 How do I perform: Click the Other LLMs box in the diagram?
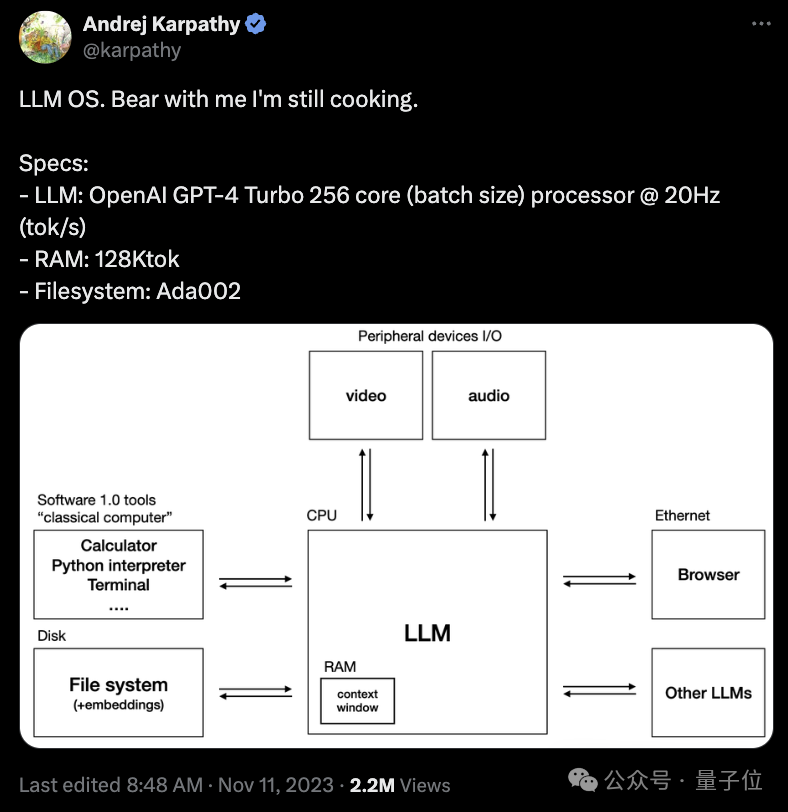[x=708, y=693]
